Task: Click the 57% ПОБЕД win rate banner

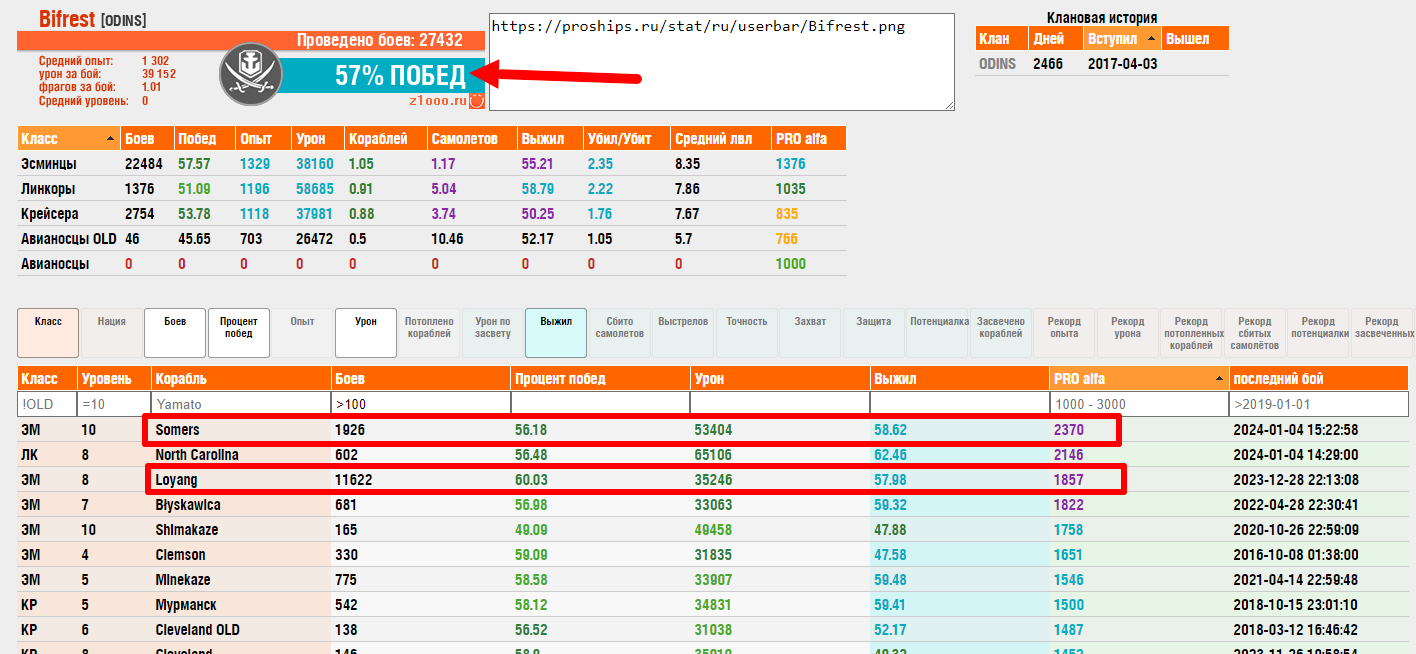Action: click(x=380, y=75)
